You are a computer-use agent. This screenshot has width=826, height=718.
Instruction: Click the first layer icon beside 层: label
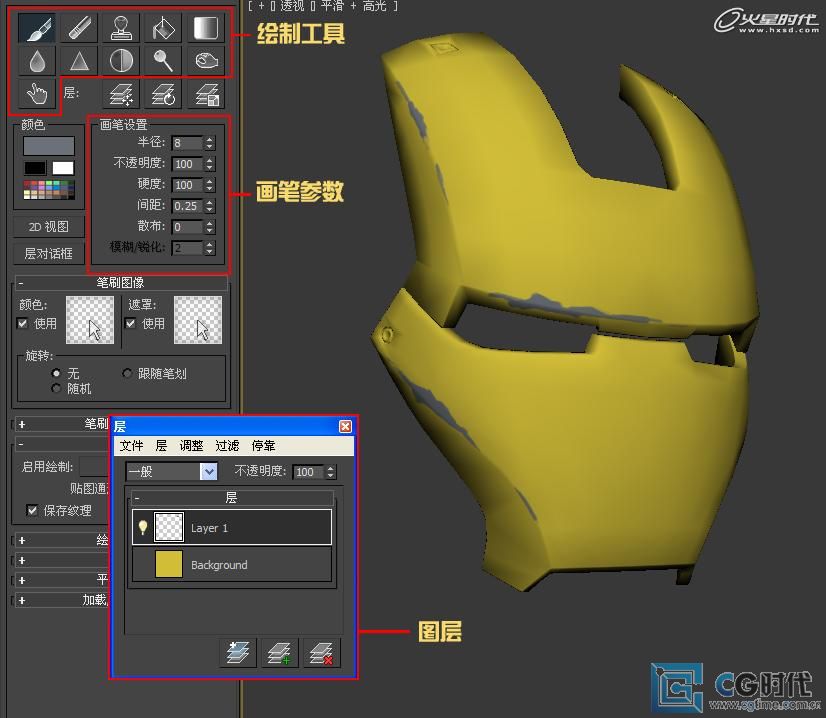click(x=121, y=94)
